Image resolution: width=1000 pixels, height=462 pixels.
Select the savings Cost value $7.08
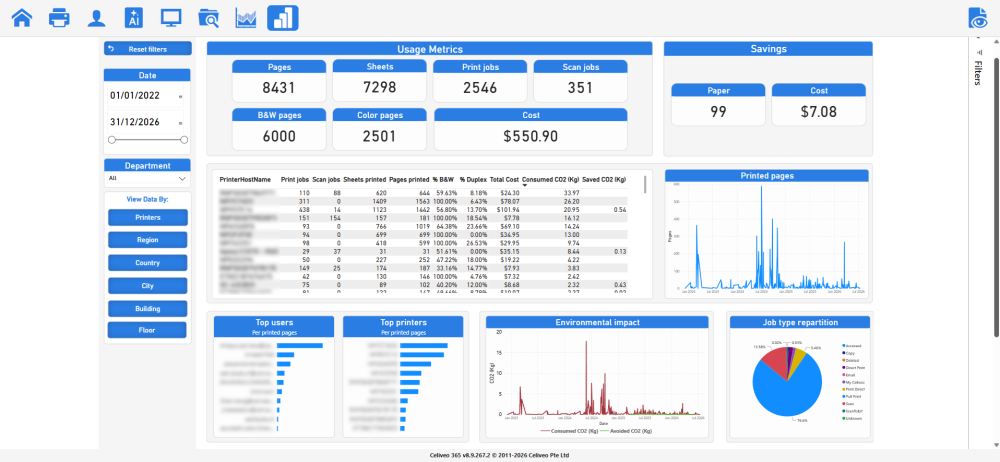(819, 112)
